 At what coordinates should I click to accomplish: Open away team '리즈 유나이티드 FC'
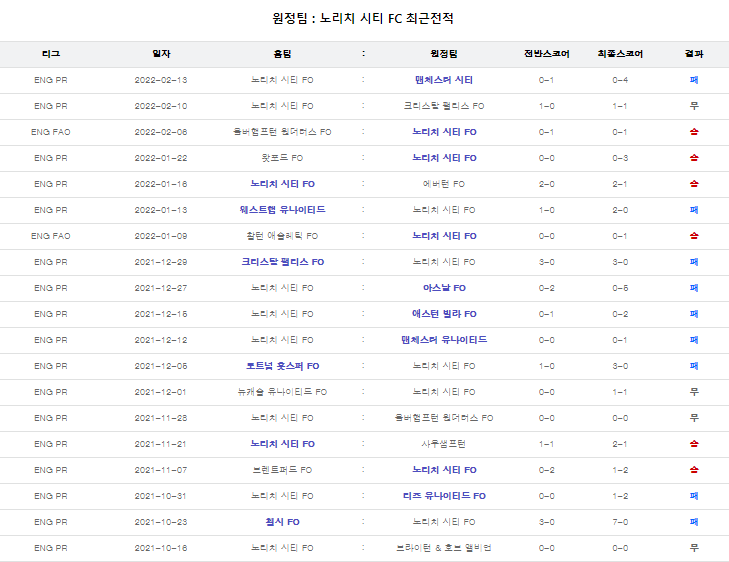pos(444,496)
